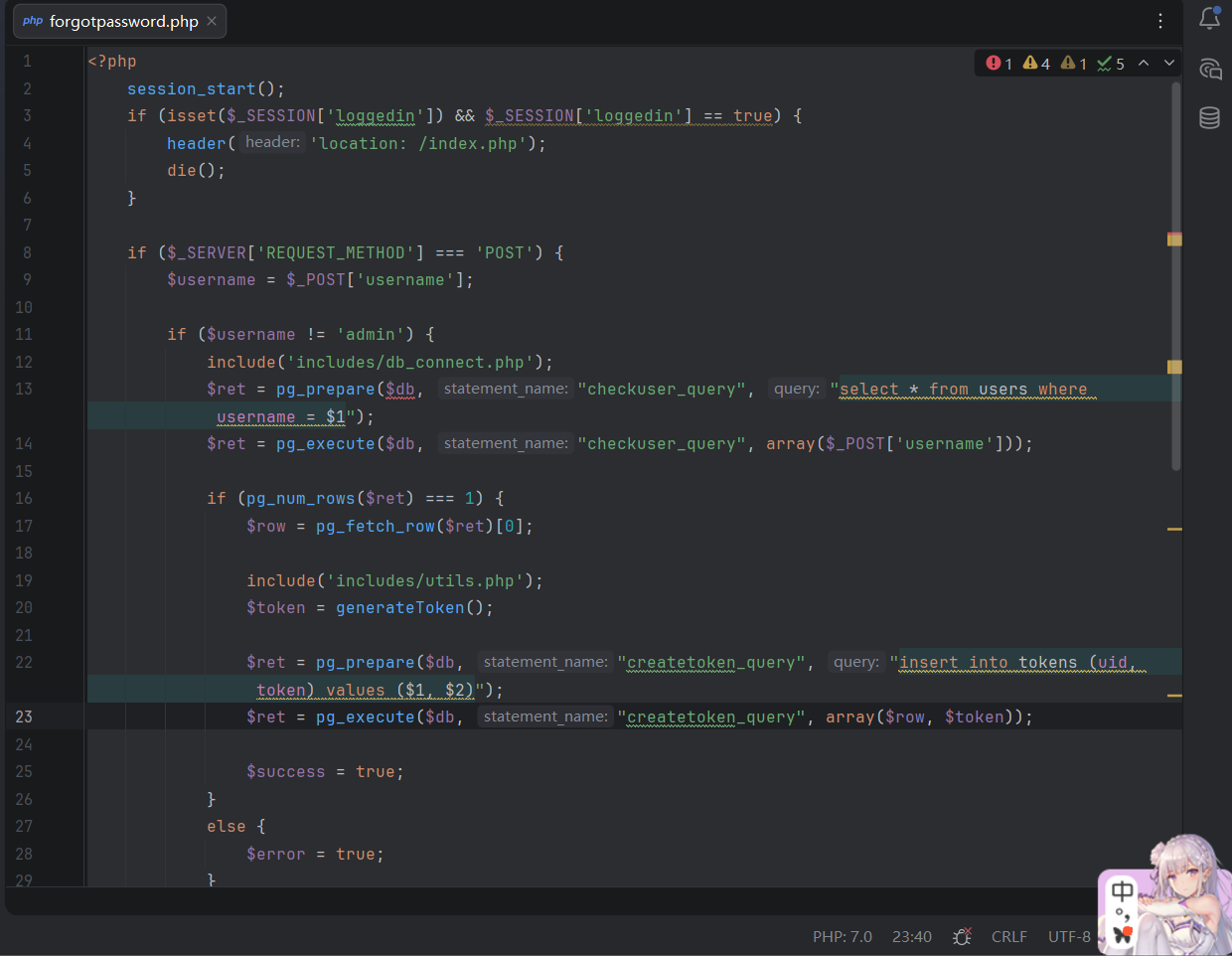Open the editor tab options menu
The image size is (1232, 956).
point(1159,21)
